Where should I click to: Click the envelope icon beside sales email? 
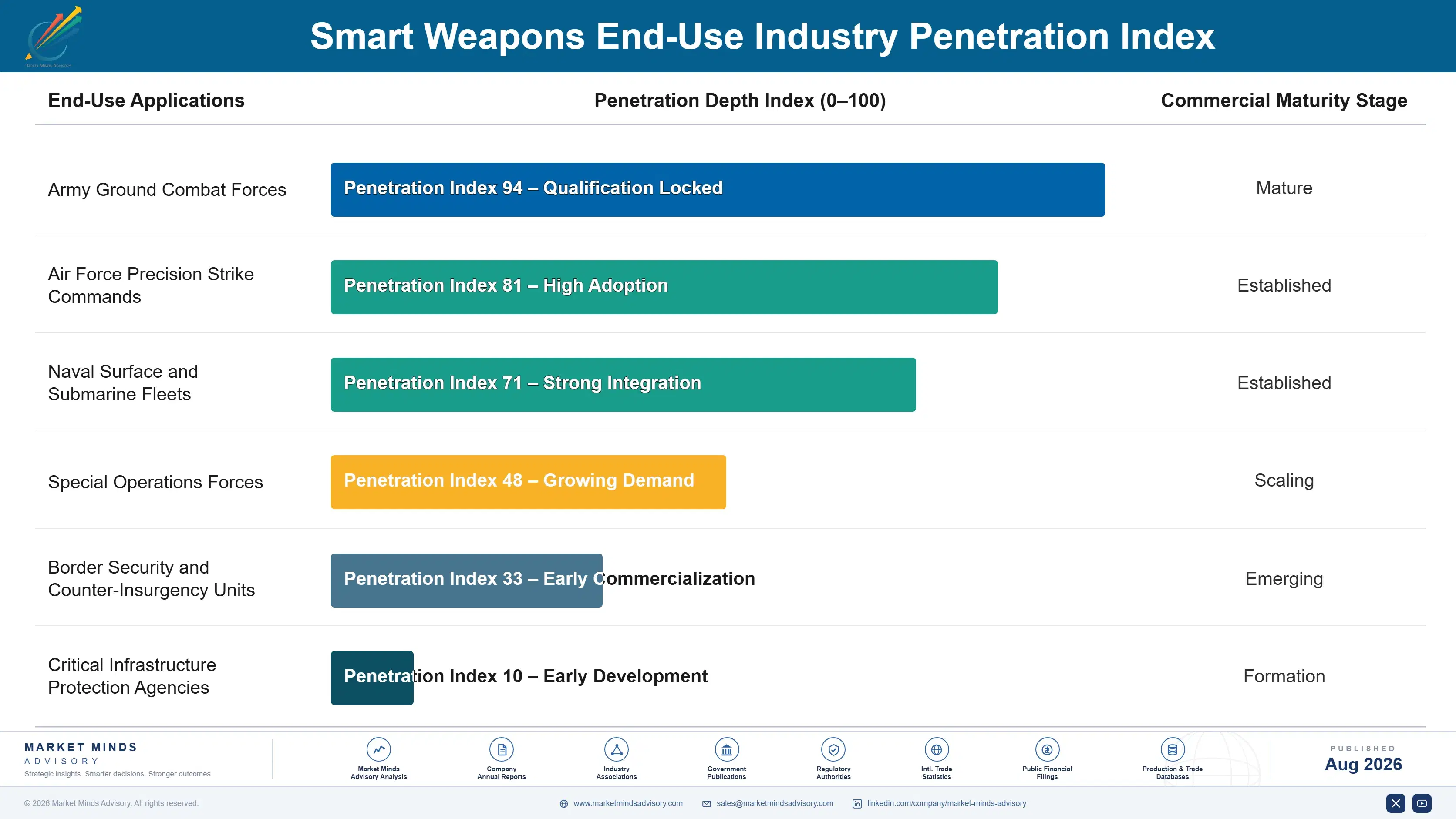tap(707, 804)
